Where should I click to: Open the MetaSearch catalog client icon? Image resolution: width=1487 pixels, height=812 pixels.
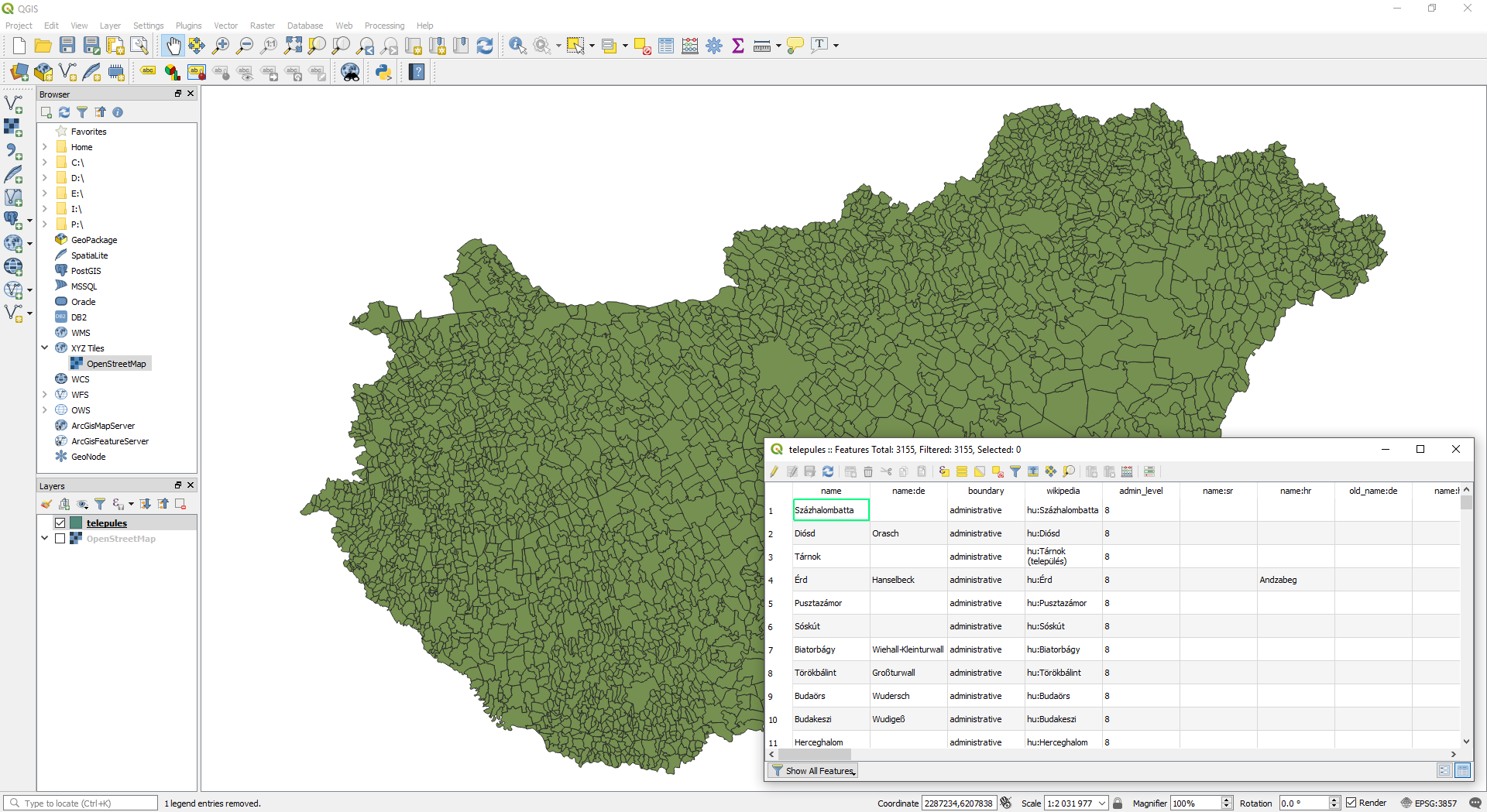point(350,72)
